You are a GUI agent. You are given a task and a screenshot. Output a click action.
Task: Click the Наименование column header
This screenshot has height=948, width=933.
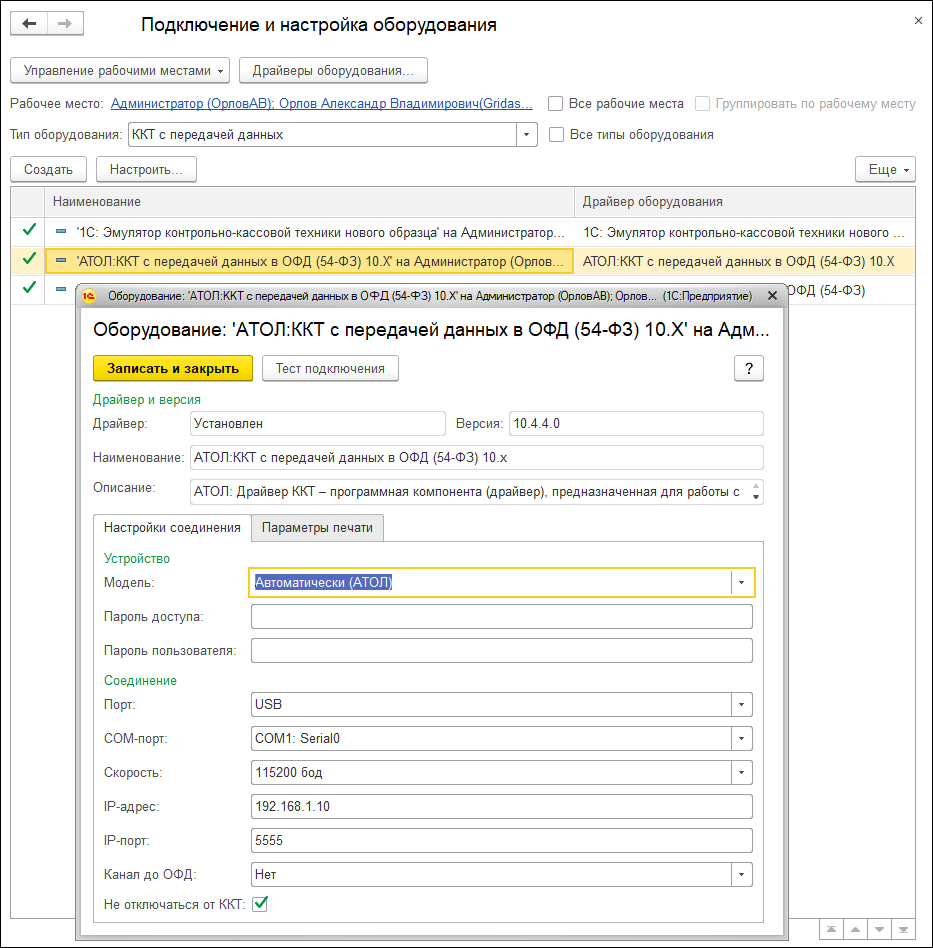[310, 201]
